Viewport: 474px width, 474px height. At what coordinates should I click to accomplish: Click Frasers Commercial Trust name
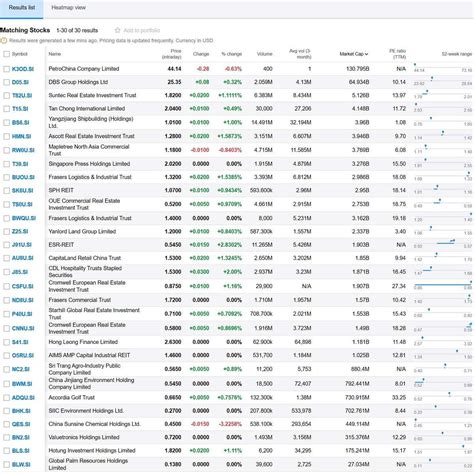click(80, 300)
